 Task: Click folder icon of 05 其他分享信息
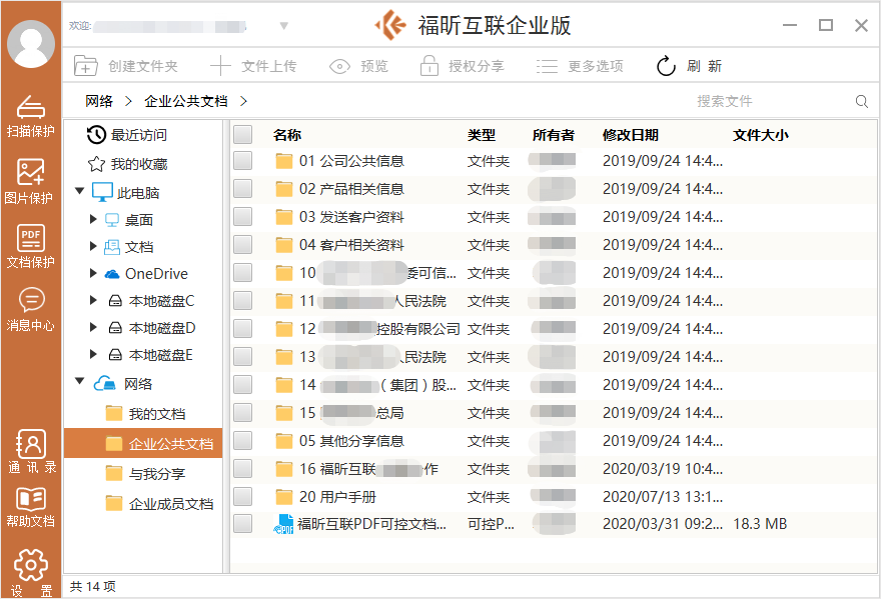(x=284, y=441)
